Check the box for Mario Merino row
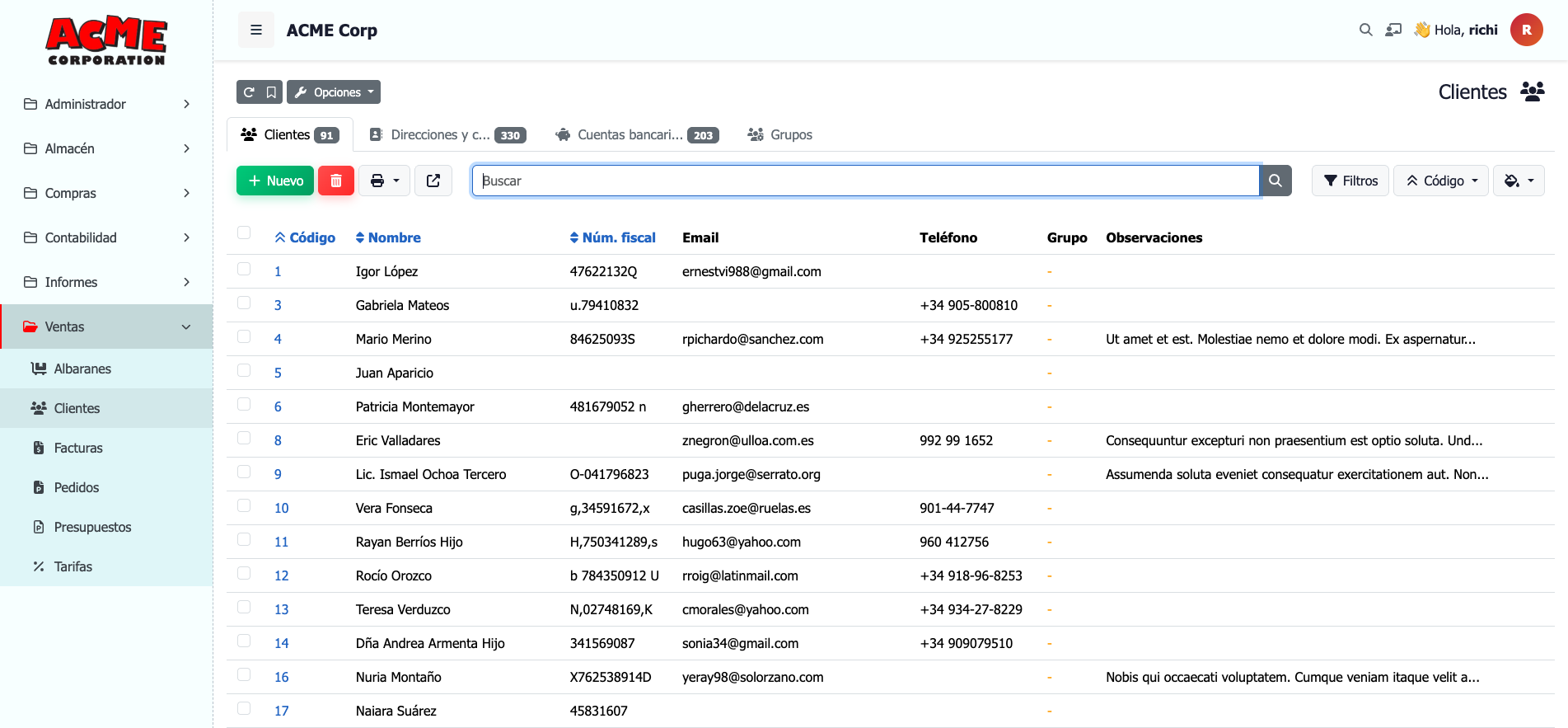Viewport: 1568px width, 728px height. pos(244,336)
